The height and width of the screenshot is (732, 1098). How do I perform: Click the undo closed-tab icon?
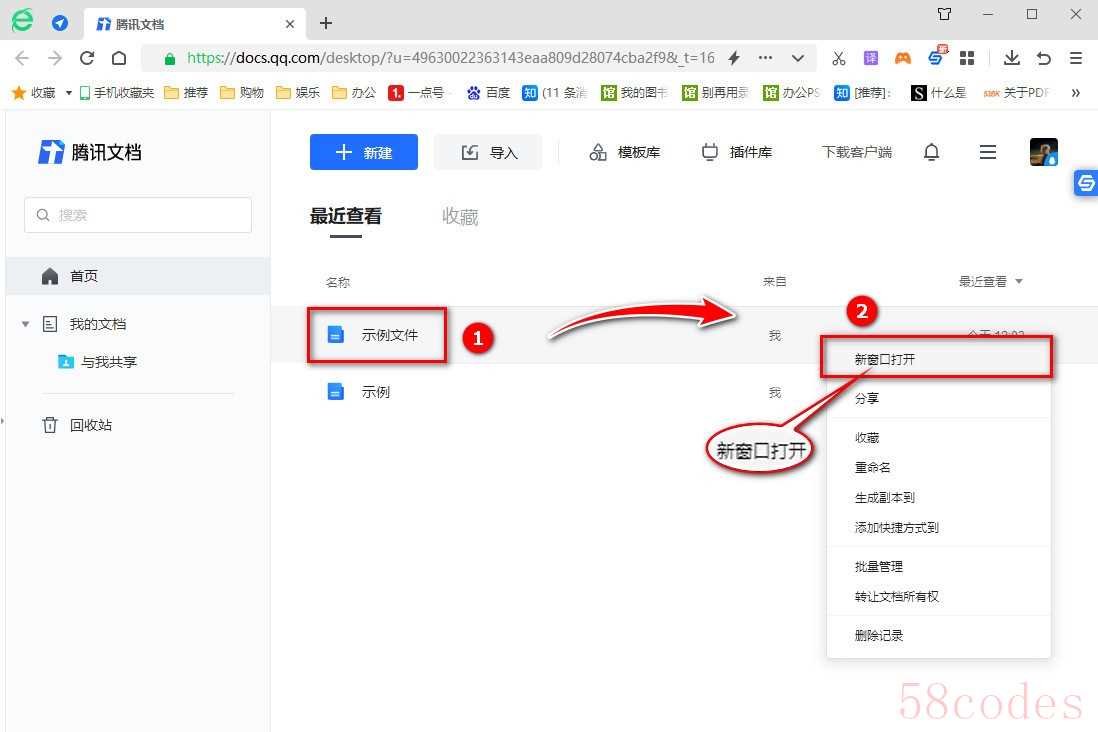1043,58
